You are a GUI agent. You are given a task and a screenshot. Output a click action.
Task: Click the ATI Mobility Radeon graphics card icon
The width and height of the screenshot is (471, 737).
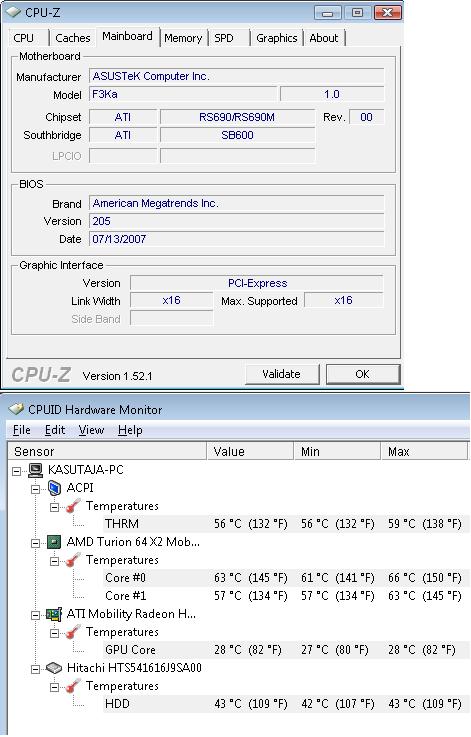coord(54,614)
